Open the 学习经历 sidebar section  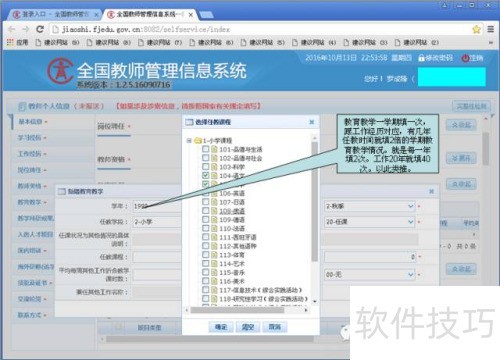tap(30, 138)
